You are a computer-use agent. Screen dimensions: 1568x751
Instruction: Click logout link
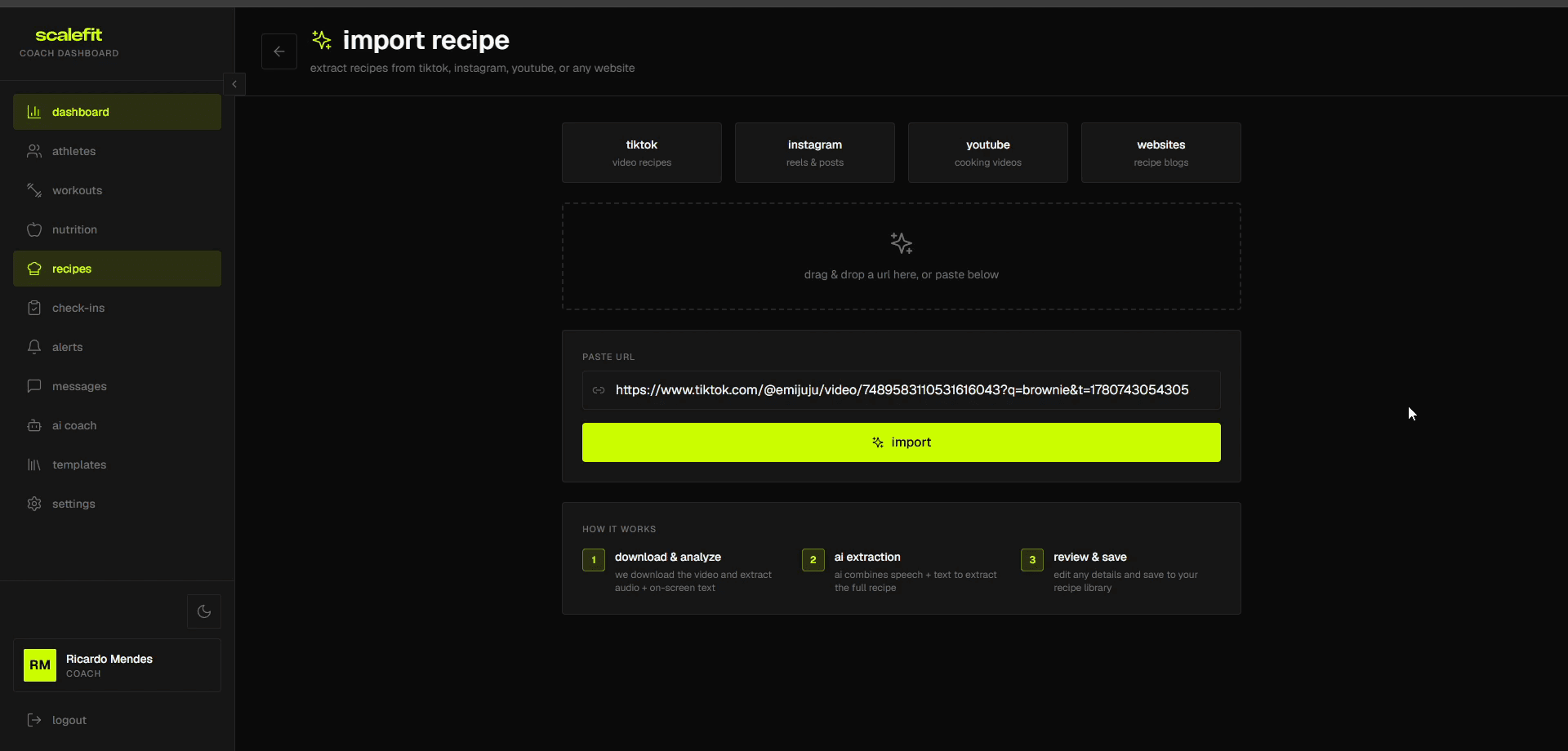point(117,720)
